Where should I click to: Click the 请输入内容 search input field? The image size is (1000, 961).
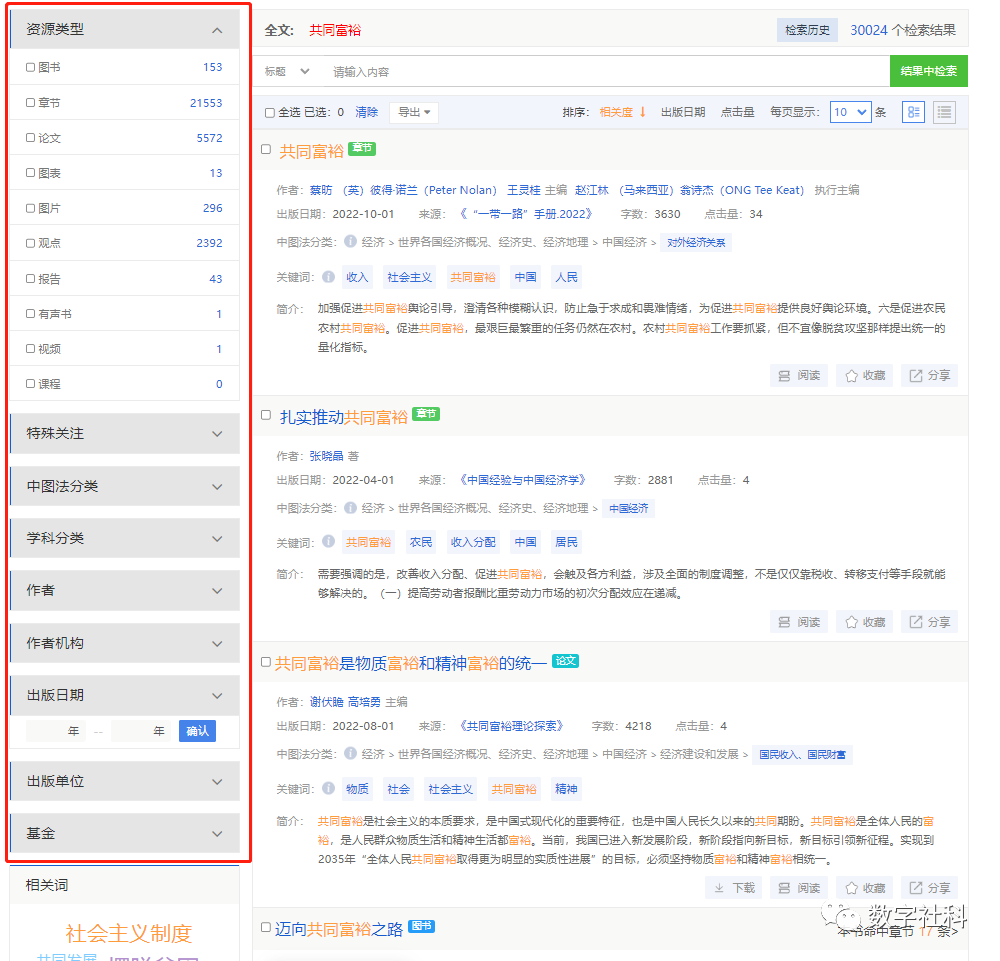click(x=600, y=72)
